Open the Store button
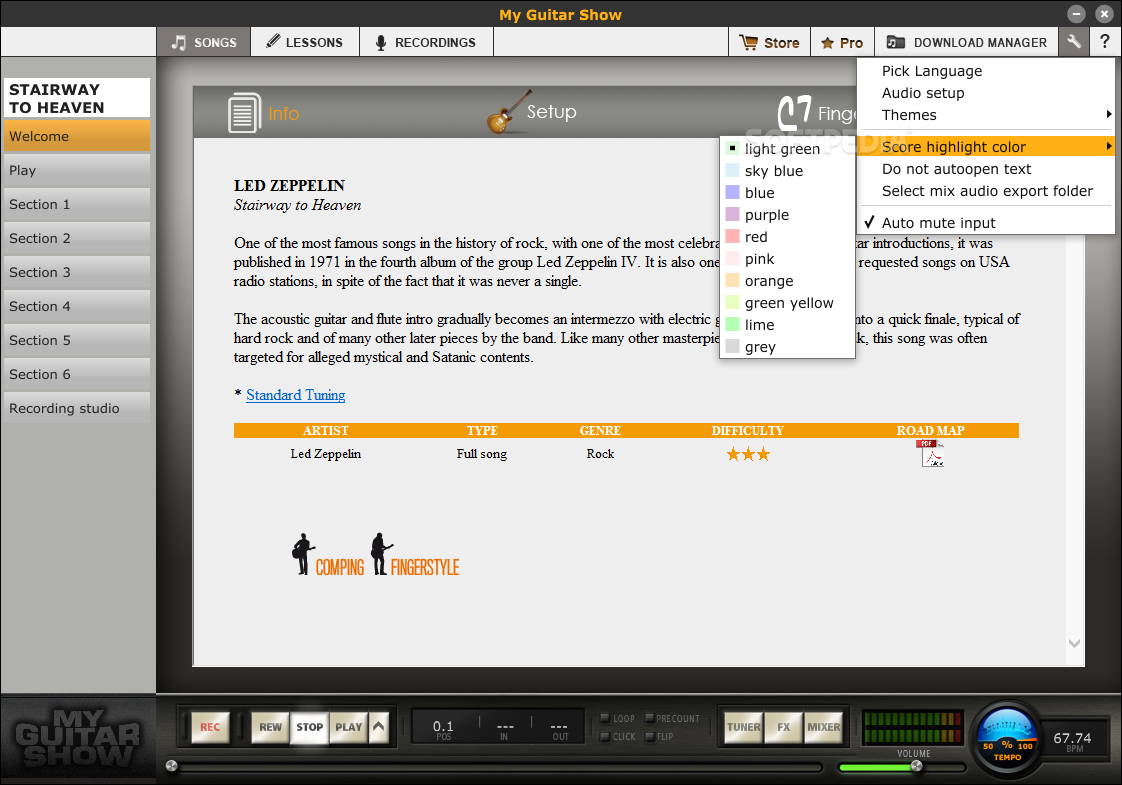 [769, 42]
